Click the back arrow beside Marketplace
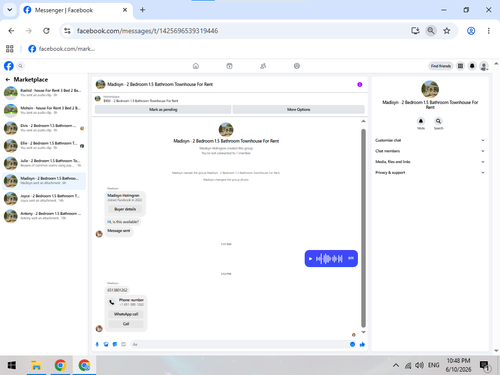The image size is (500, 375). tap(8, 79)
